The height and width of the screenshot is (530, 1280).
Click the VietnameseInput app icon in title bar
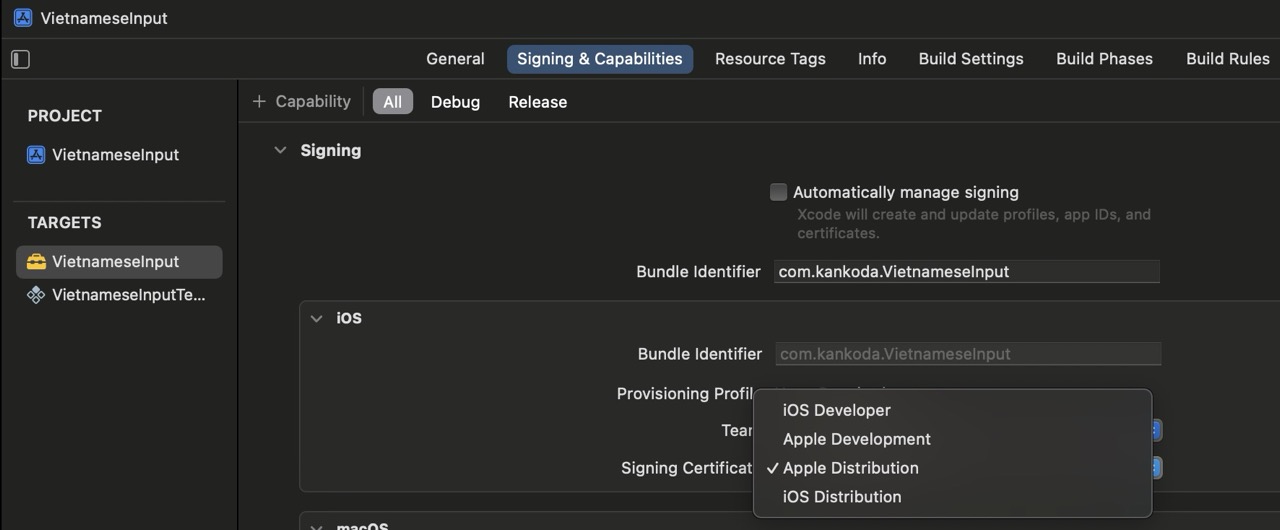point(22,18)
